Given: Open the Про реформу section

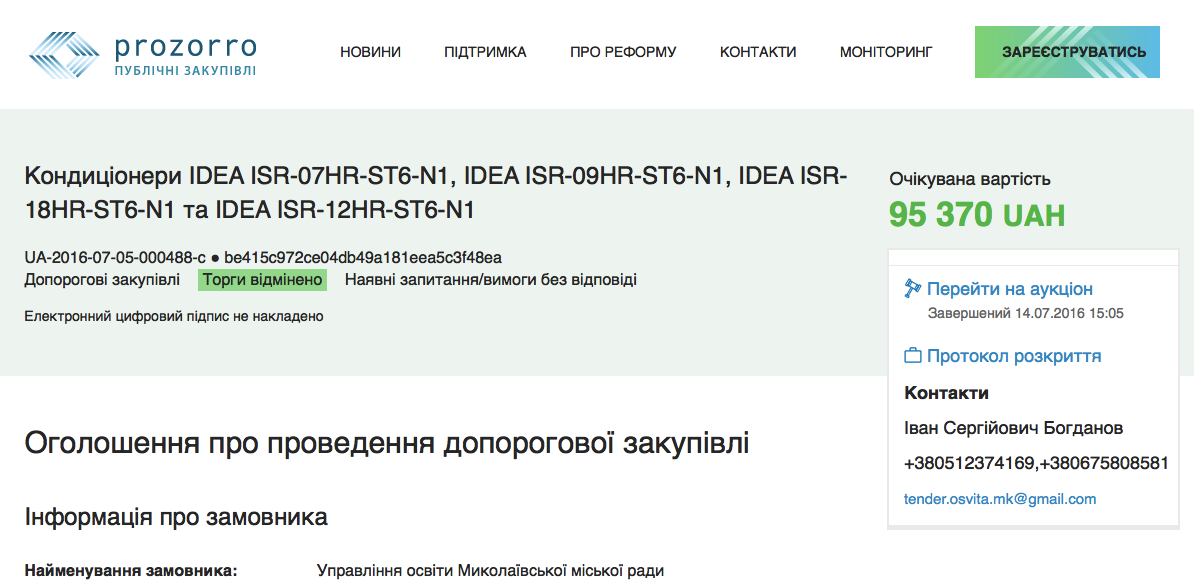Looking at the screenshot, I should [623, 52].
